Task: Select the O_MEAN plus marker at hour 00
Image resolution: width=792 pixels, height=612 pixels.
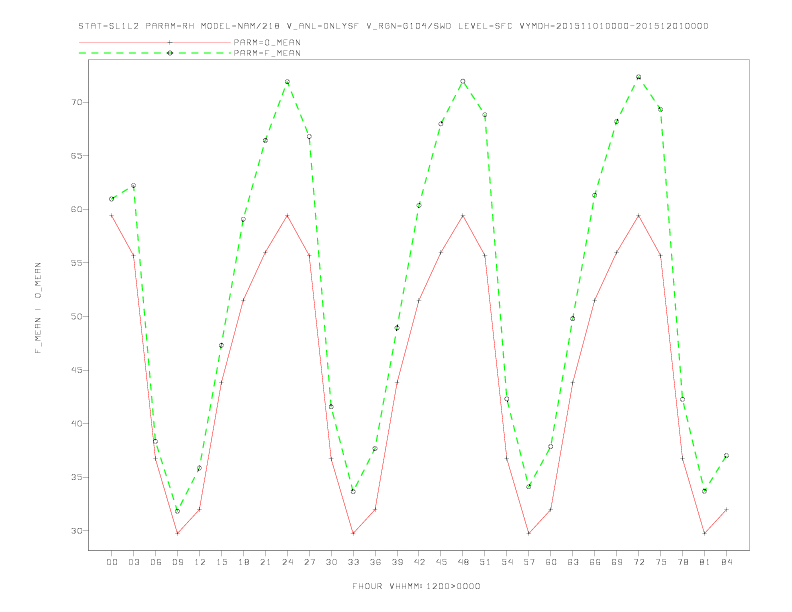Action: (112, 216)
